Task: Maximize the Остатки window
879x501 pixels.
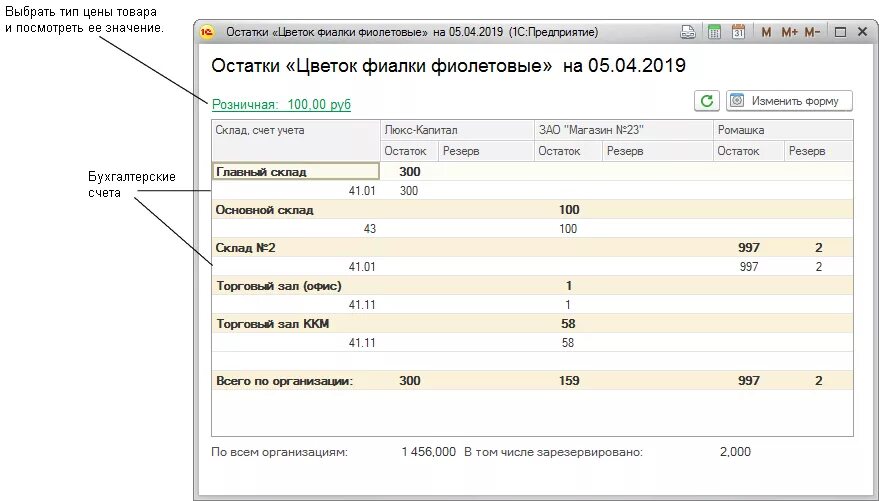Action: coord(840,33)
